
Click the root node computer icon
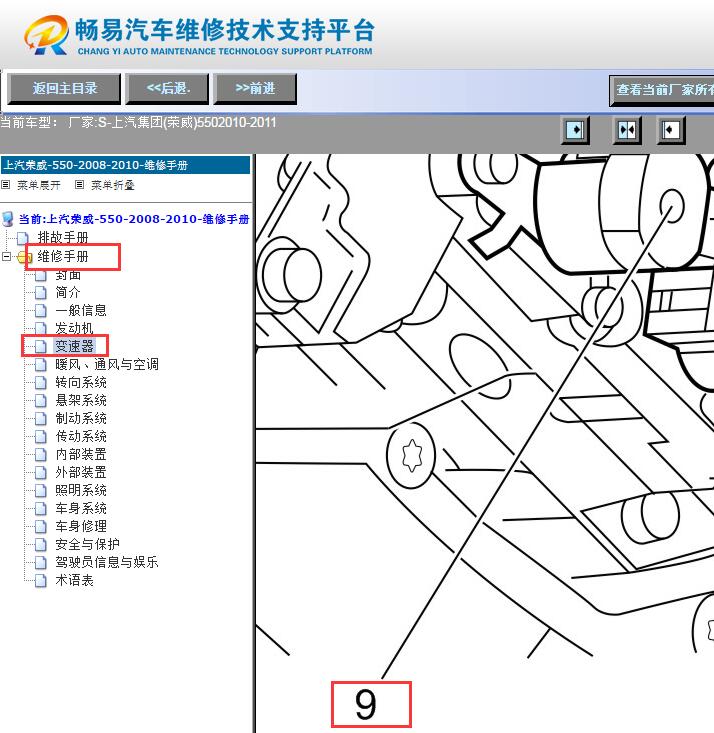[x=7, y=219]
